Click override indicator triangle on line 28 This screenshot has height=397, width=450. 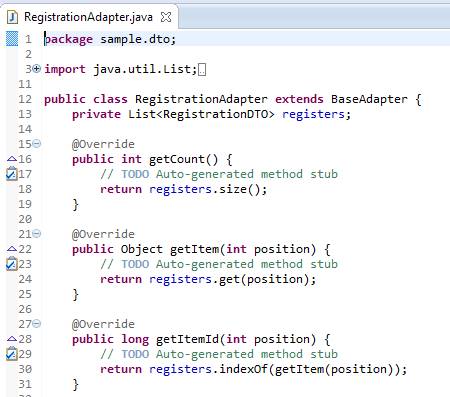12,339
